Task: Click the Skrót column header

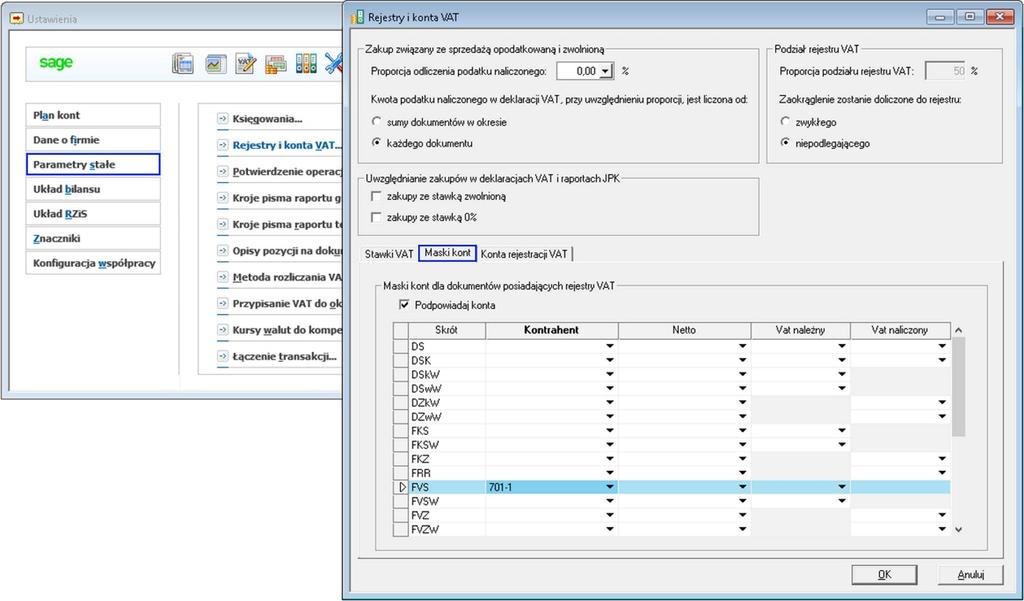Action: [447, 330]
